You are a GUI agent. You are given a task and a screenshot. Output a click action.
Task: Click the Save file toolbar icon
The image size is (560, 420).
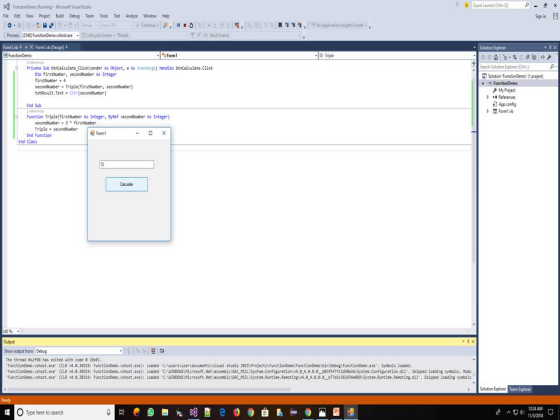pyautogui.click(x=45, y=25)
